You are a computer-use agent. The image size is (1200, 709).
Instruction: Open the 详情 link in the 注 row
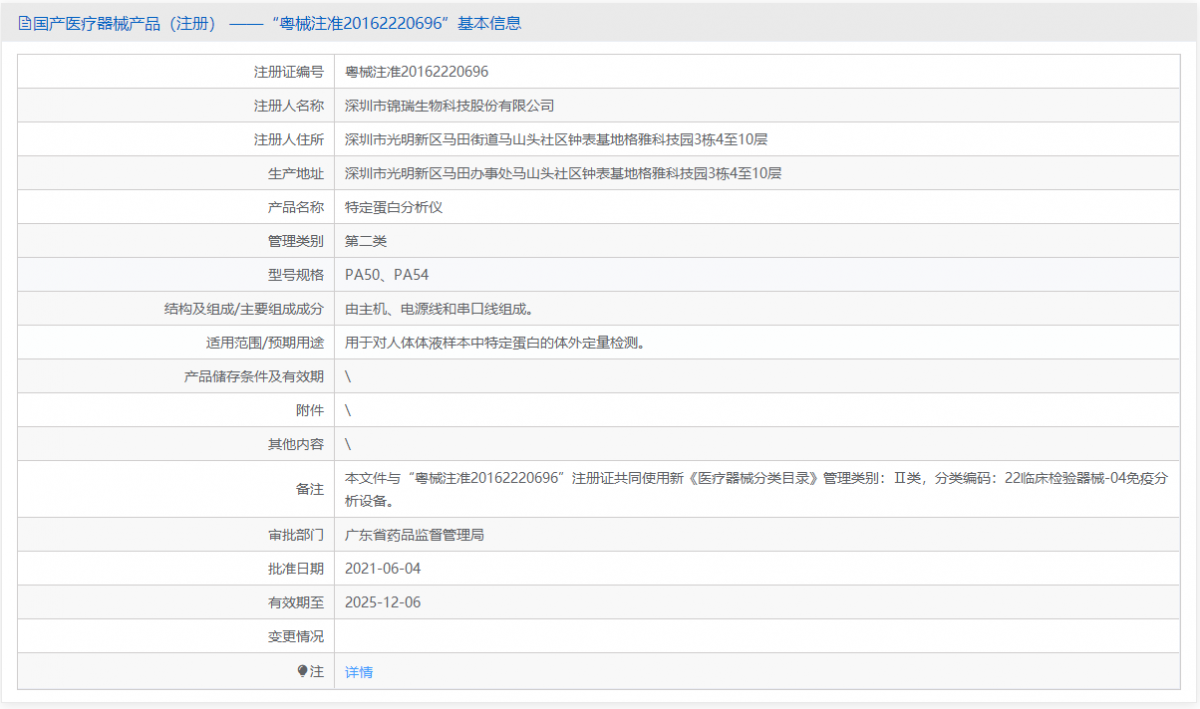coord(359,672)
